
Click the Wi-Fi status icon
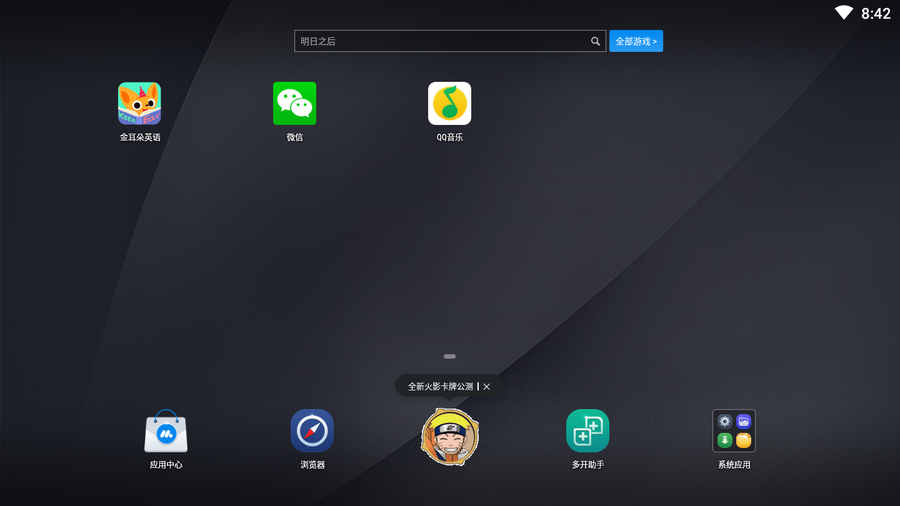[x=844, y=13]
